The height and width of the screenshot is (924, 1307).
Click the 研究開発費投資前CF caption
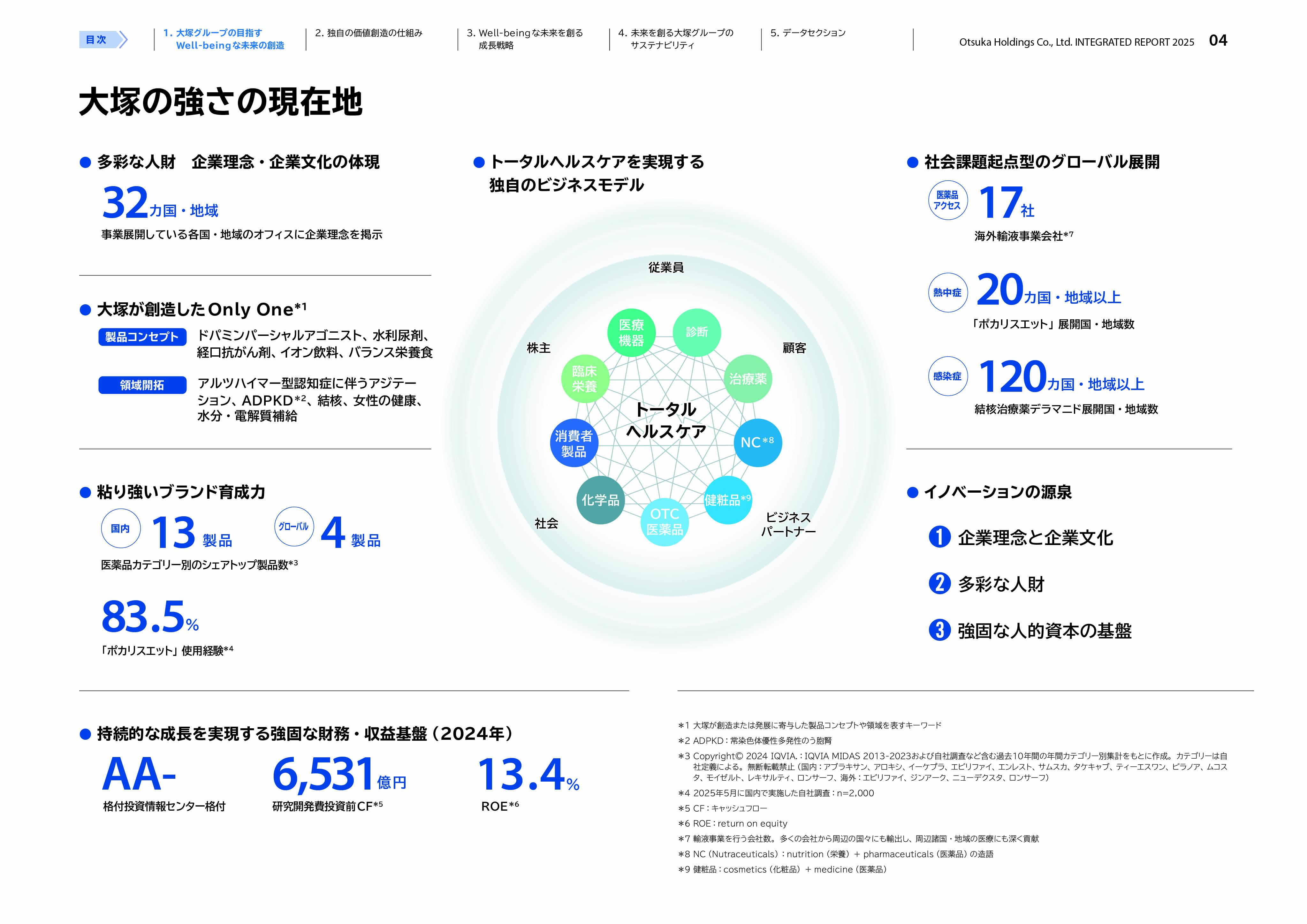pos(328,806)
